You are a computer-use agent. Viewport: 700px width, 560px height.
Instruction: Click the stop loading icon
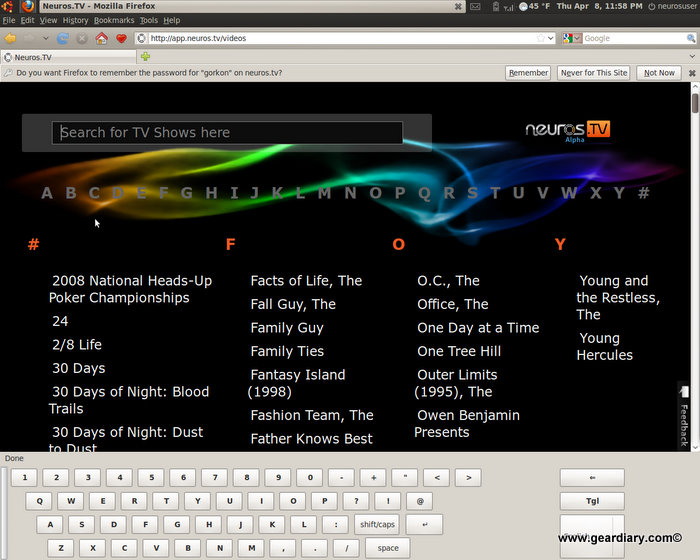[82, 39]
